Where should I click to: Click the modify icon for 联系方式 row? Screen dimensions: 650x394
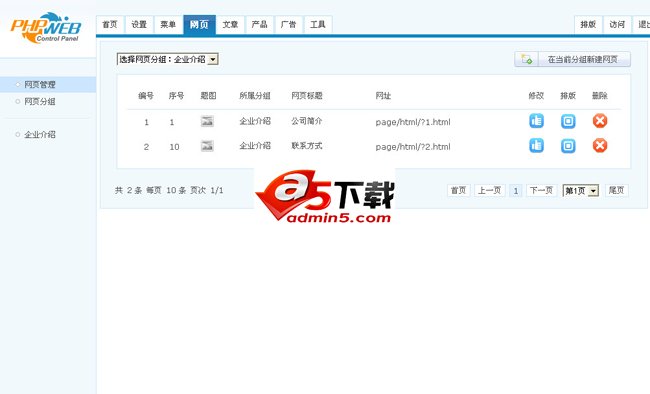[x=536, y=146]
